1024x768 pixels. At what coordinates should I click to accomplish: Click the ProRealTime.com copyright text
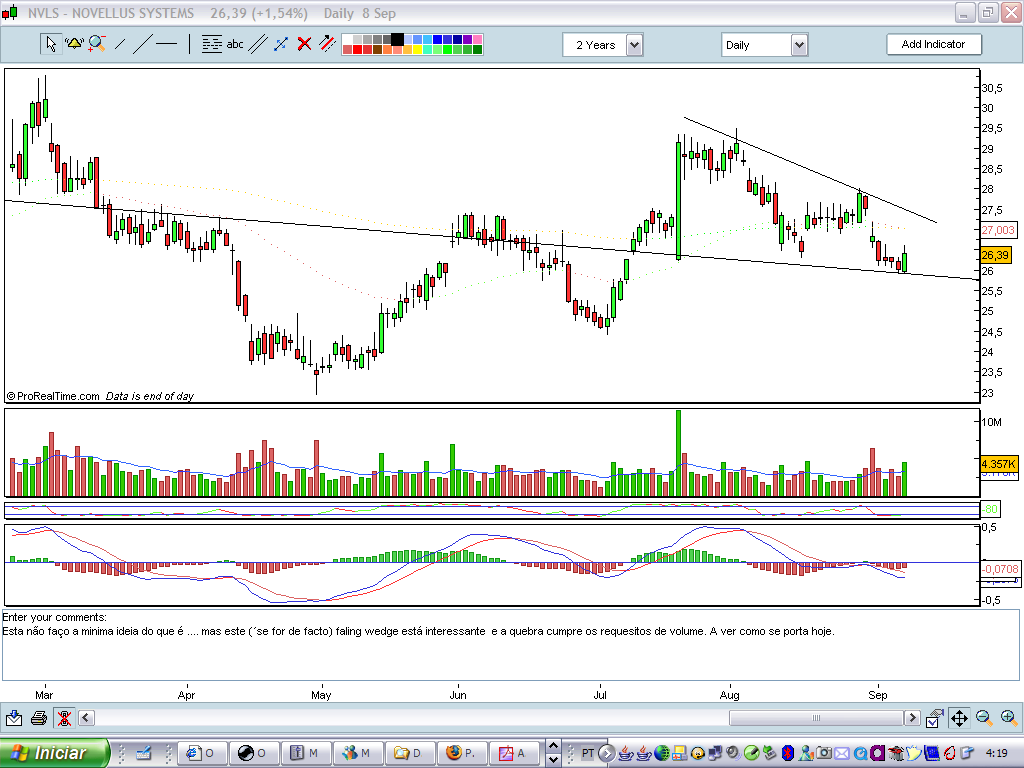(x=53, y=396)
